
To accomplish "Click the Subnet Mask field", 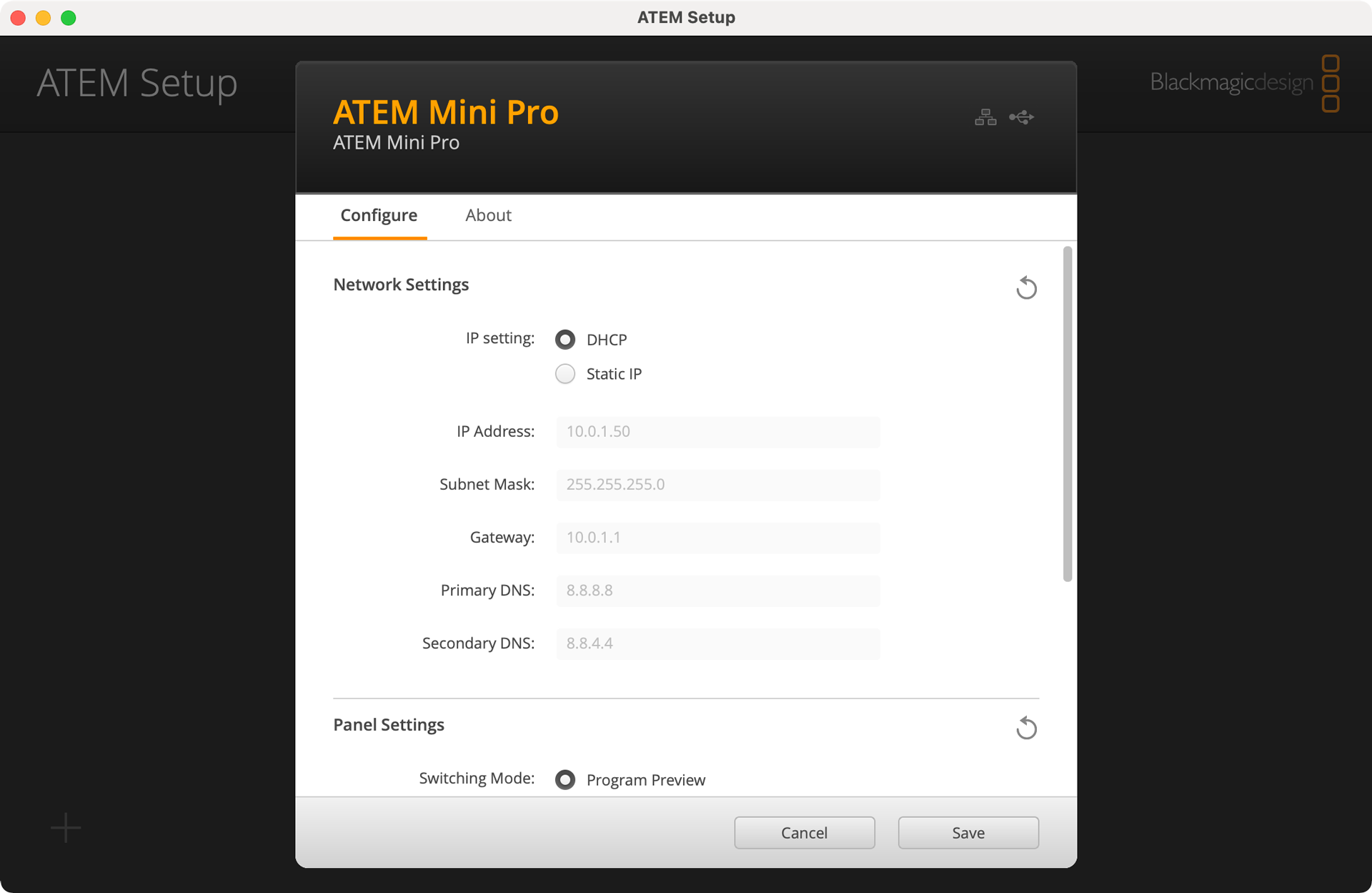I will 718,485.
